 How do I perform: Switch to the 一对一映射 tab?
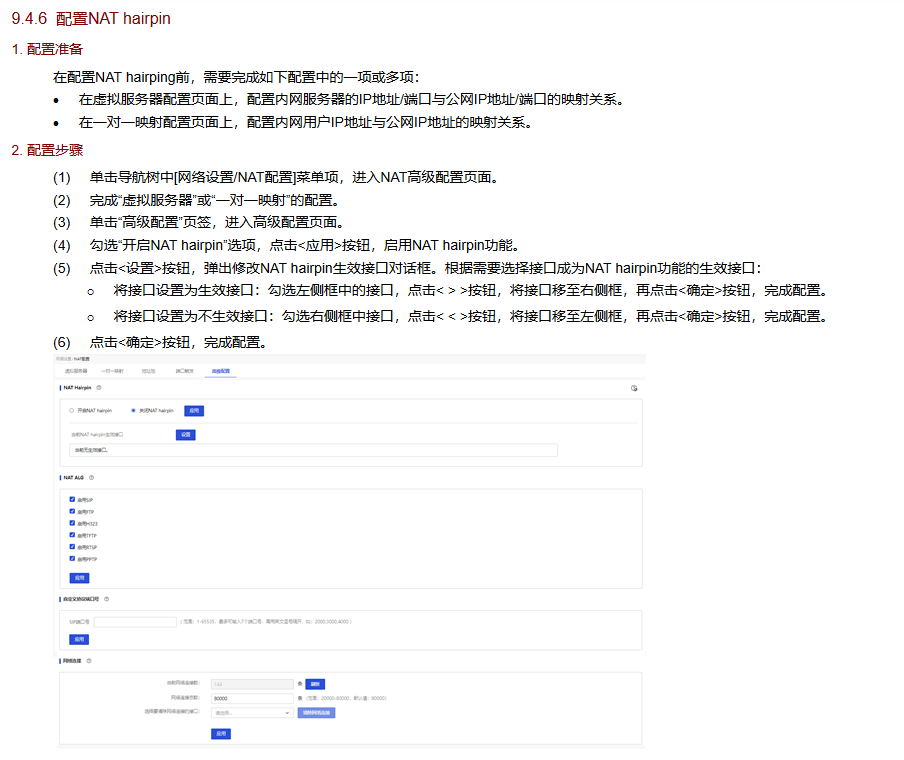coord(112,371)
